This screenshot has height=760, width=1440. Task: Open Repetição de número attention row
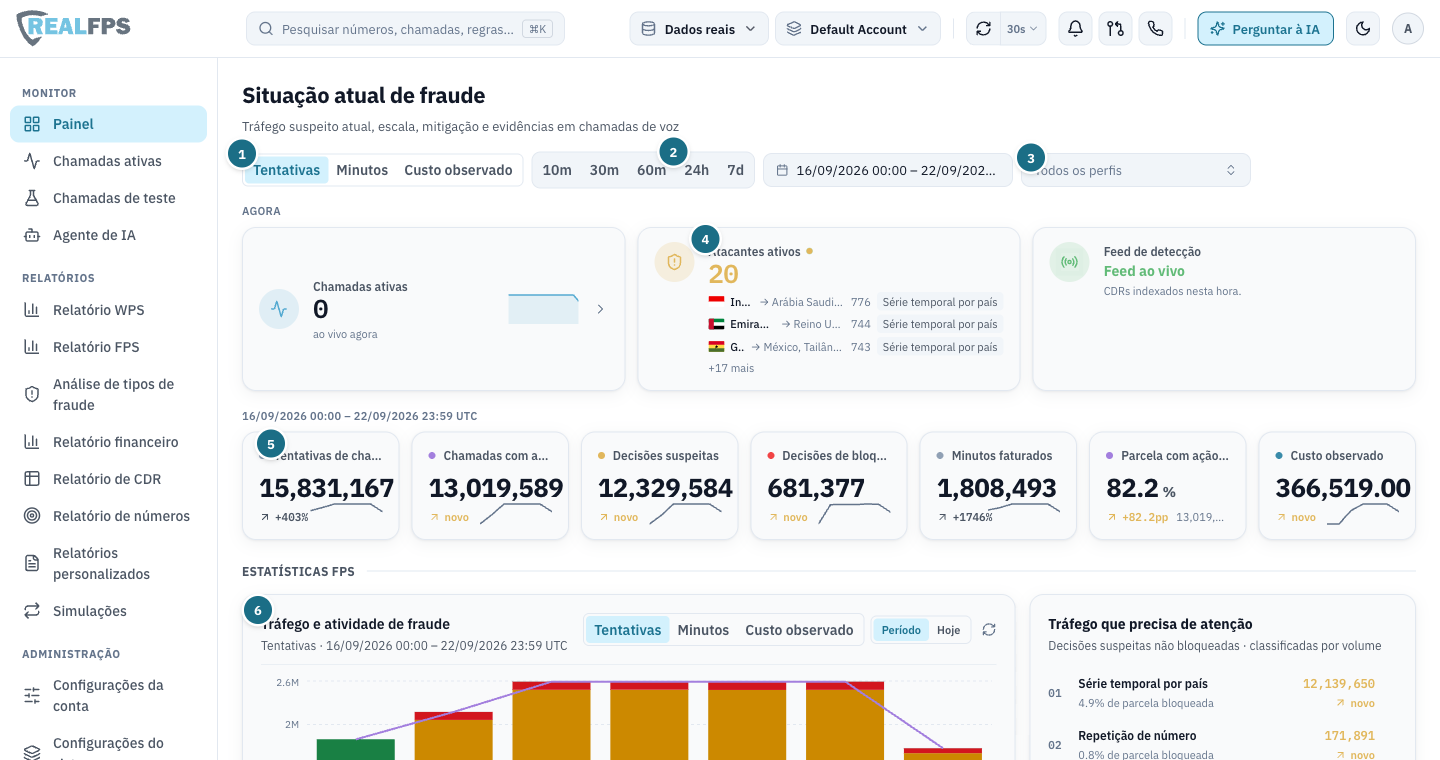click(1222, 745)
